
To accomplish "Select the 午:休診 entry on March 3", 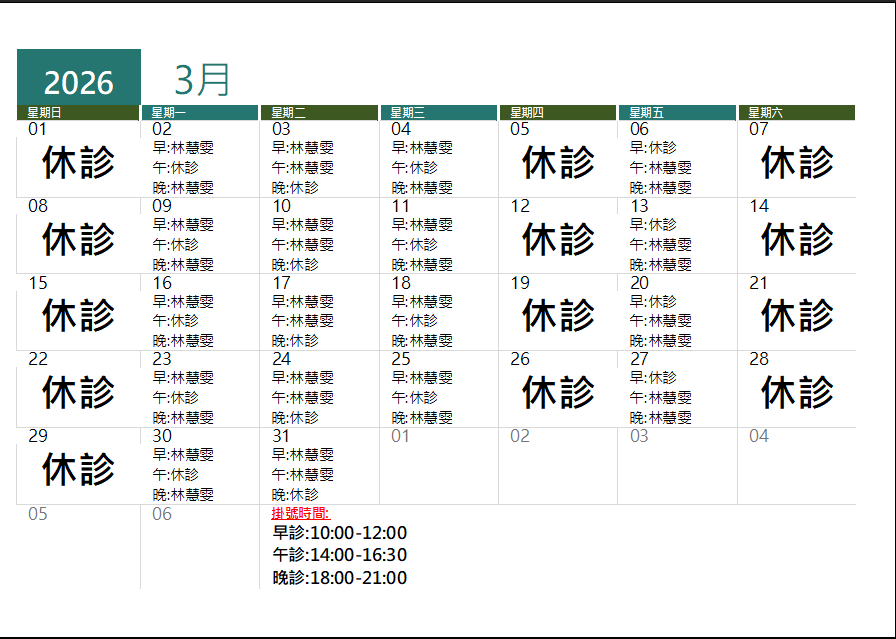I will click(x=300, y=167).
